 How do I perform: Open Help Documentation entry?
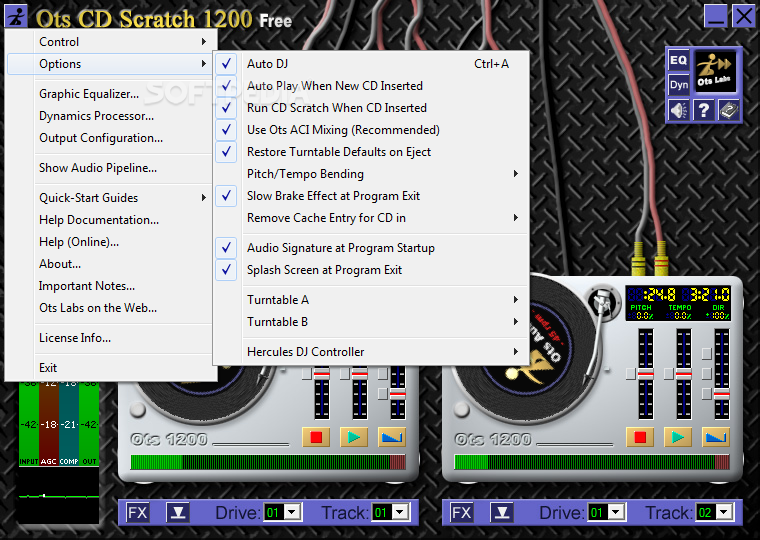110,220
